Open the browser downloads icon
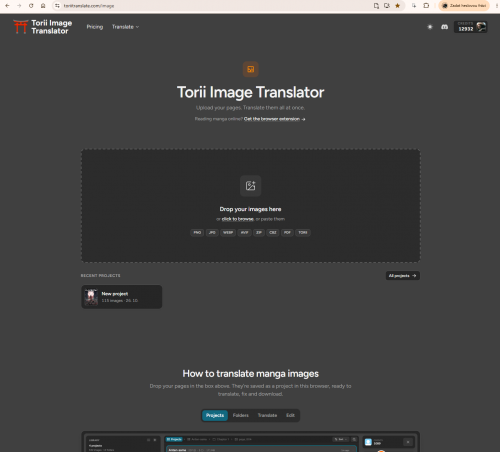Screen dimensions: 500x452 (414, 6)
